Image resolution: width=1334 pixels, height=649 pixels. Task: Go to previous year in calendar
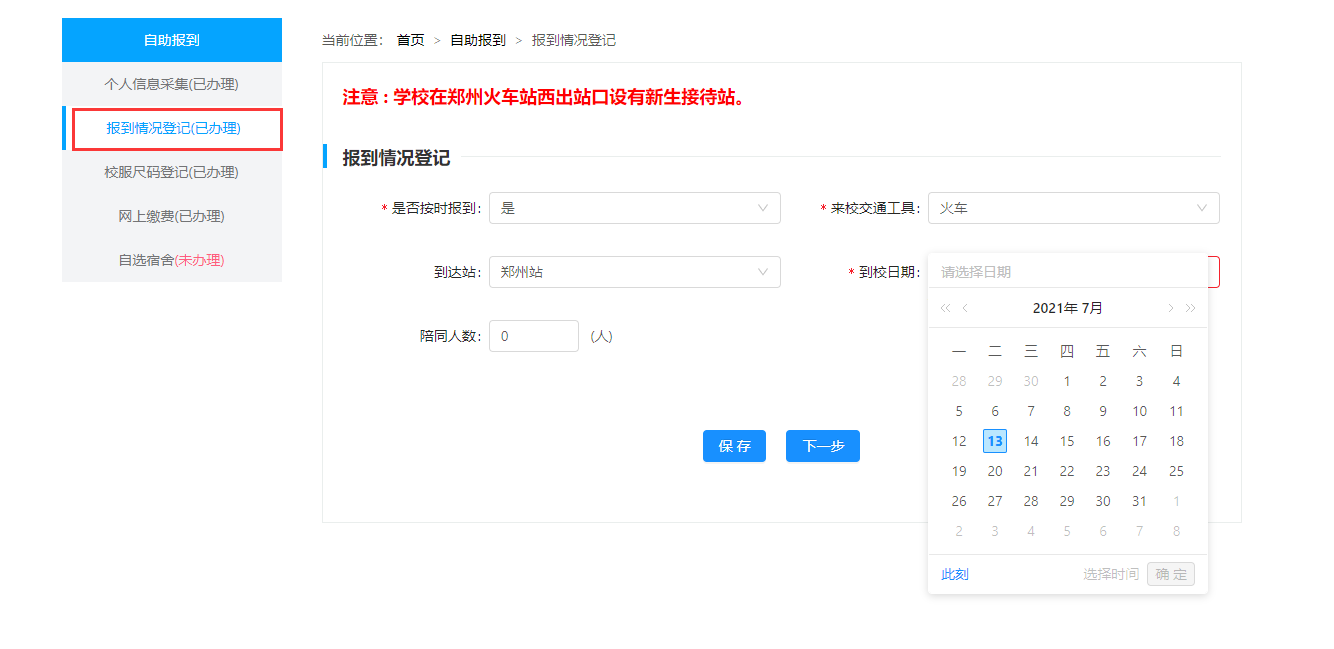click(x=945, y=308)
